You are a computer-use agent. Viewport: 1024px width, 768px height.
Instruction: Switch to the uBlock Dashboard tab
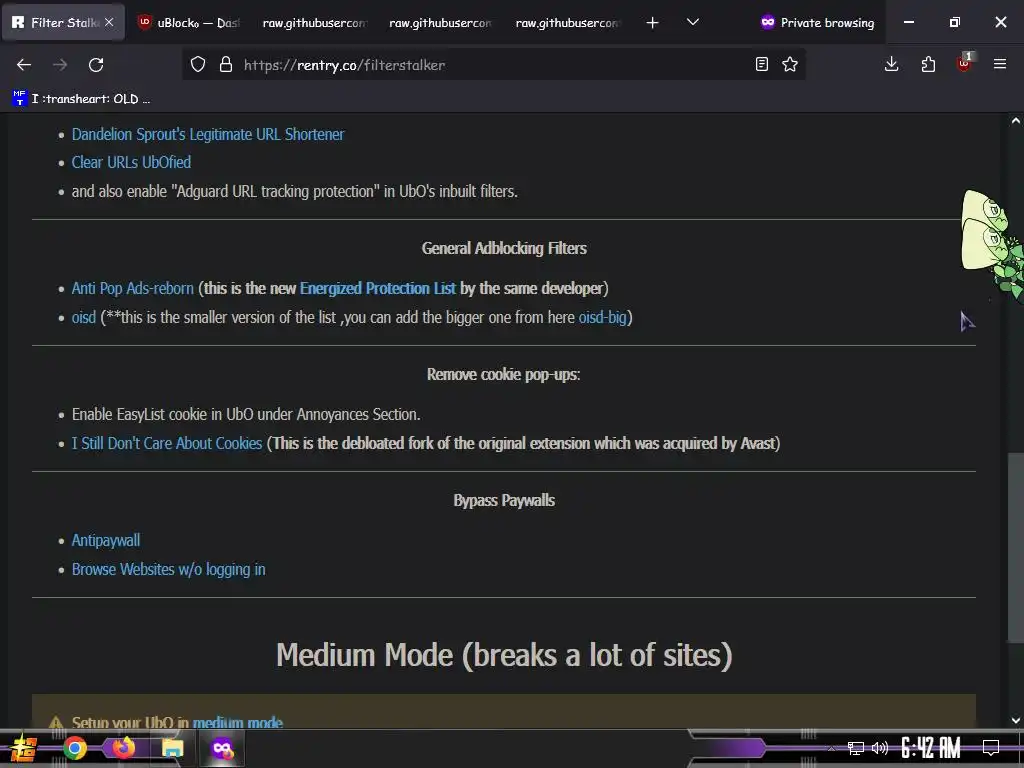189,23
